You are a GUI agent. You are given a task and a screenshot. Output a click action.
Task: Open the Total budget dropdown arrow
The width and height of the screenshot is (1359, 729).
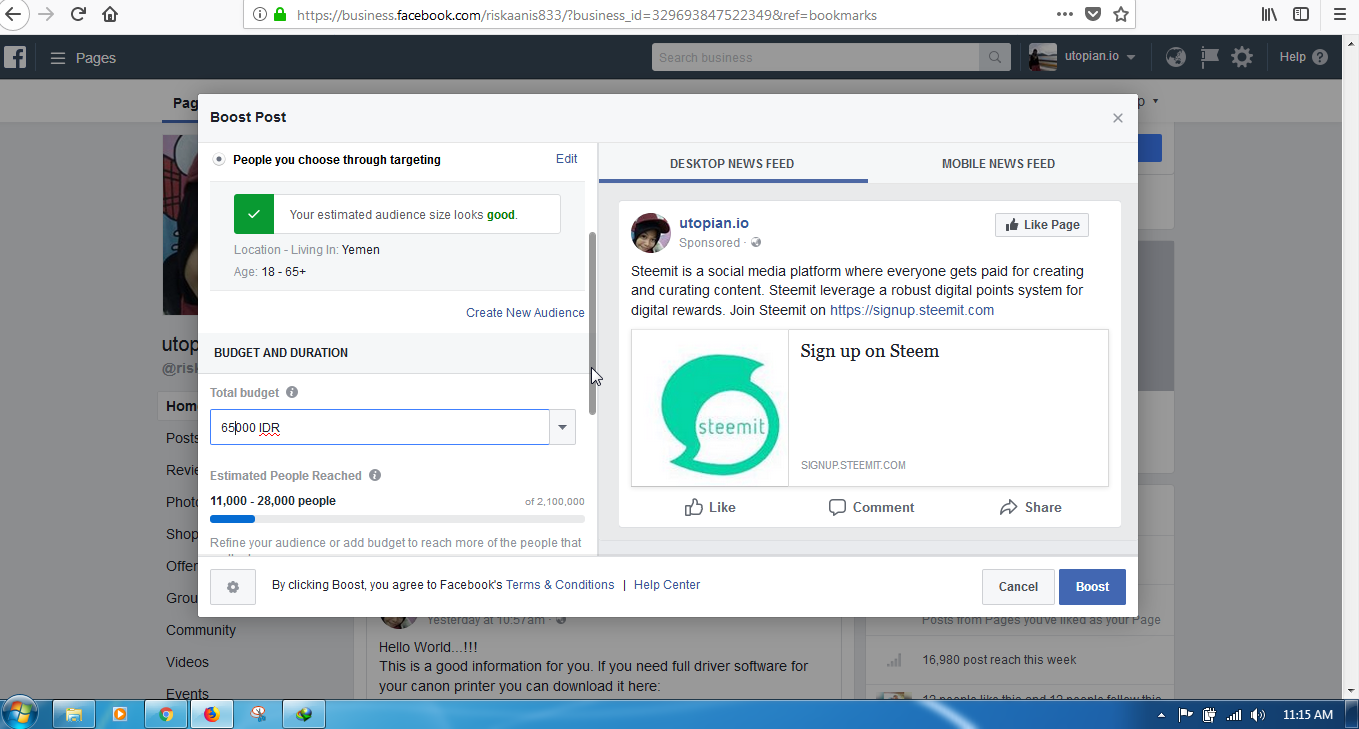click(562, 428)
